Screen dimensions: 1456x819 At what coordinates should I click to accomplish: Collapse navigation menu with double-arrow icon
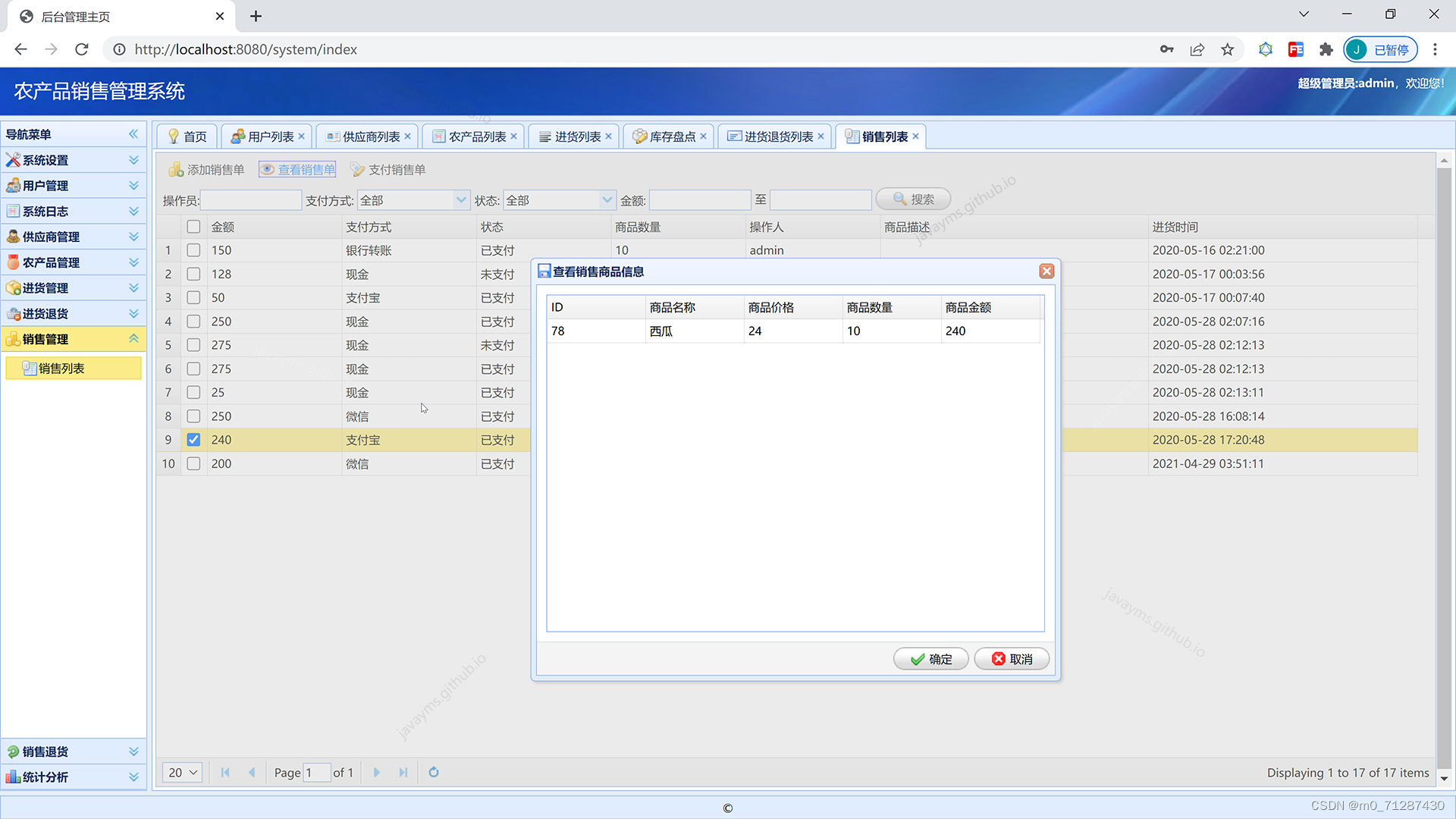pyautogui.click(x=133, y=134)
